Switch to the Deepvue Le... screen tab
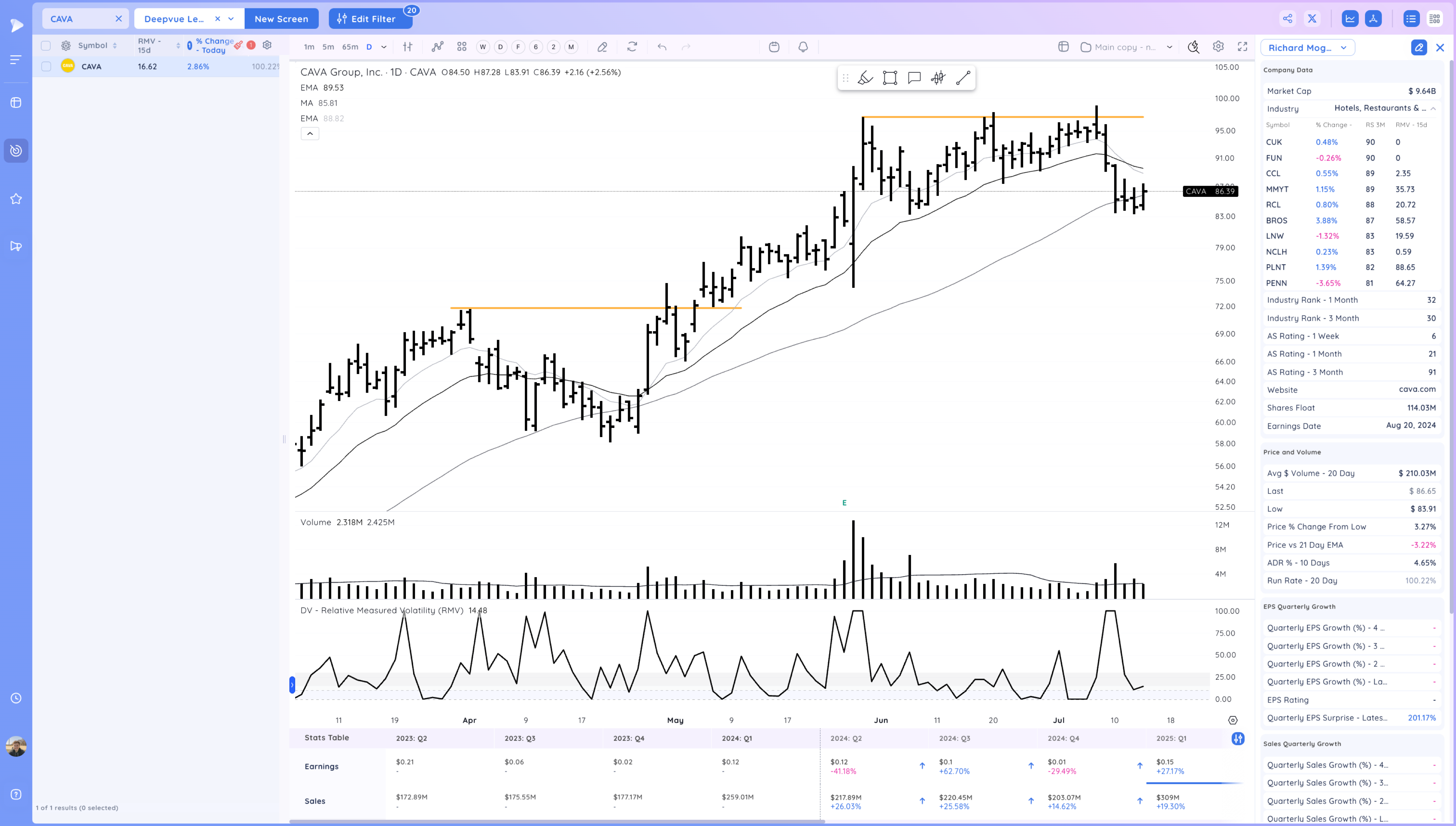The image size is (1456, 826). [174, 19]
